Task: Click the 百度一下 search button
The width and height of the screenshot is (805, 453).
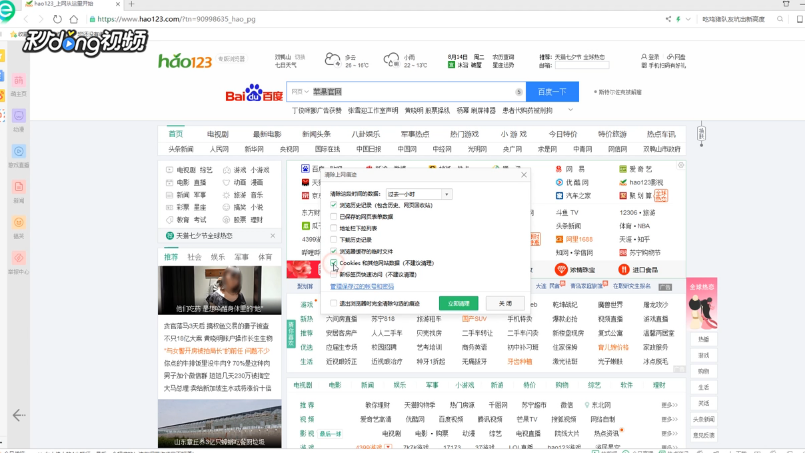Action: pos(552,91)
